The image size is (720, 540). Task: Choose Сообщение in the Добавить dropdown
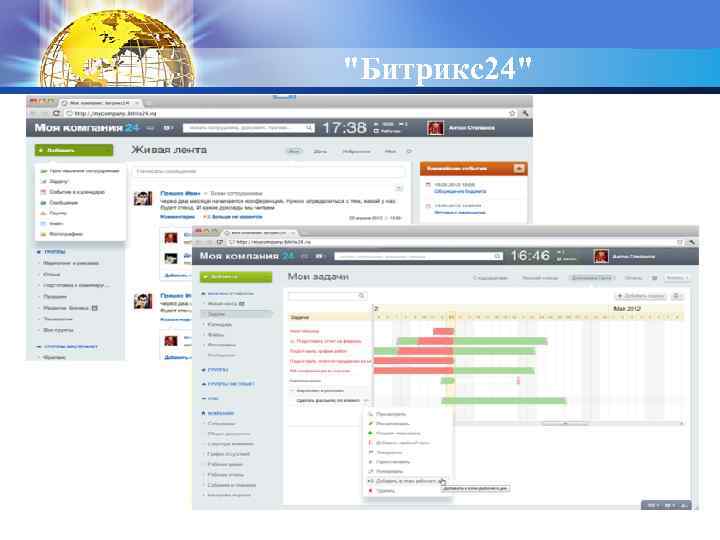[63, 202]
